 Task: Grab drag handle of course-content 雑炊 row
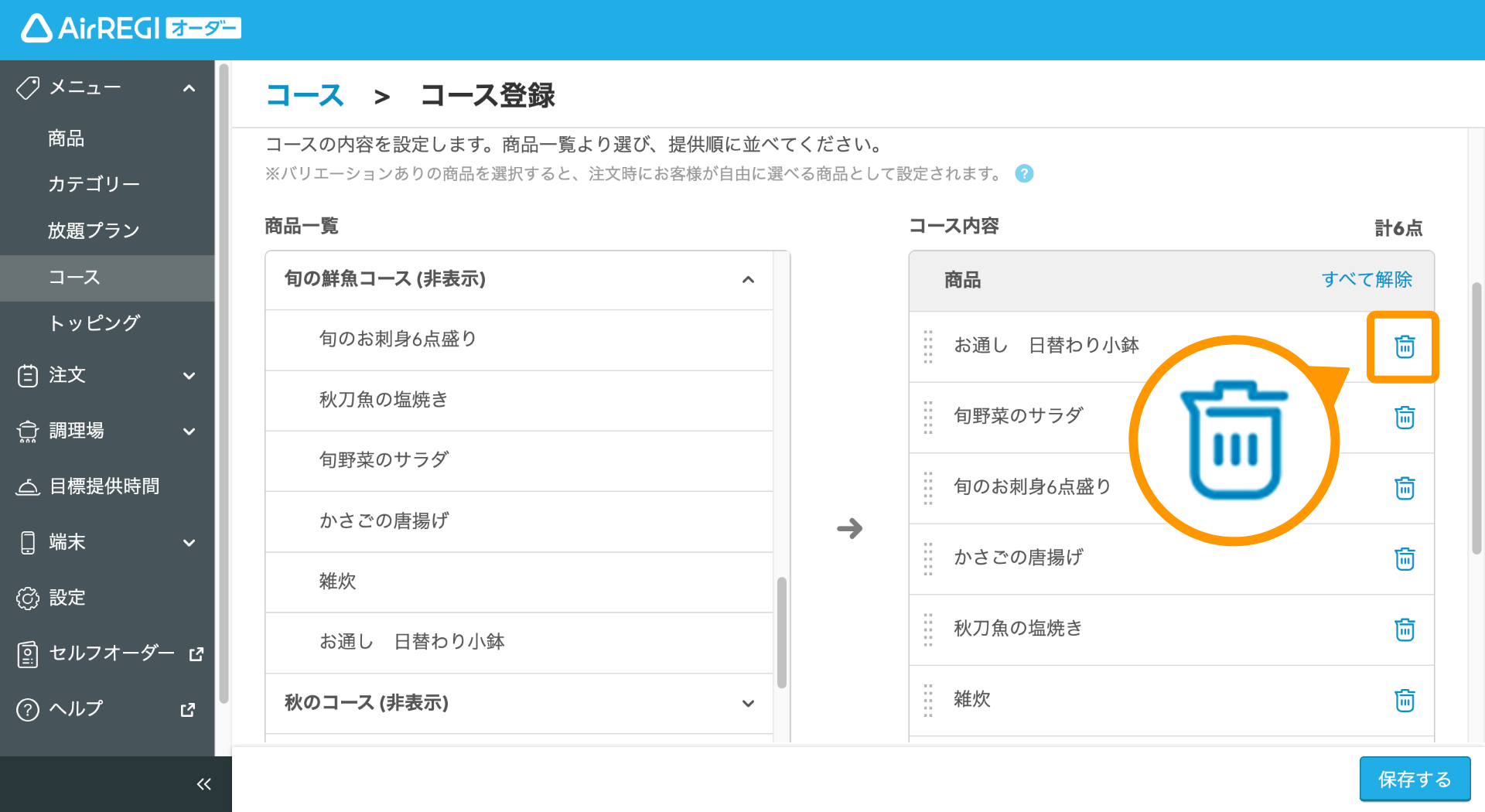point(928,700)
